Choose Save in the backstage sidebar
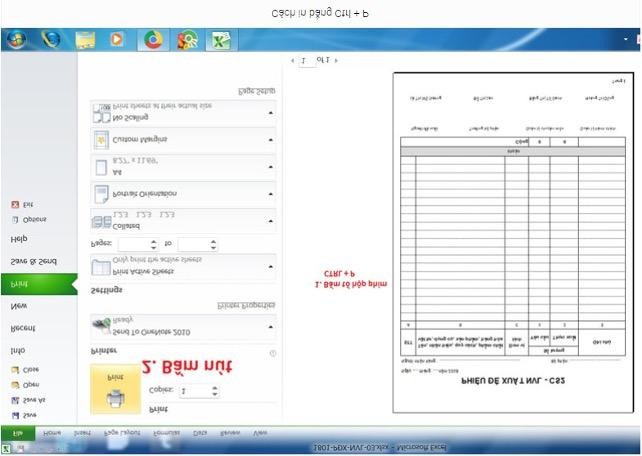The height and width of the screenshot is (456, 642). (25, 415)
